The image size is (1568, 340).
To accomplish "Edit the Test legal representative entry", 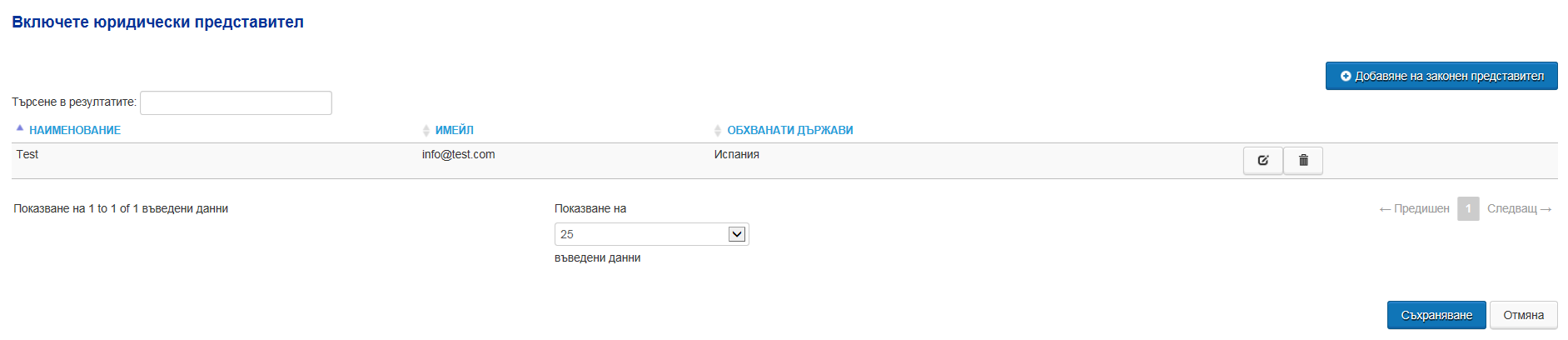I will click(1262, 160).
